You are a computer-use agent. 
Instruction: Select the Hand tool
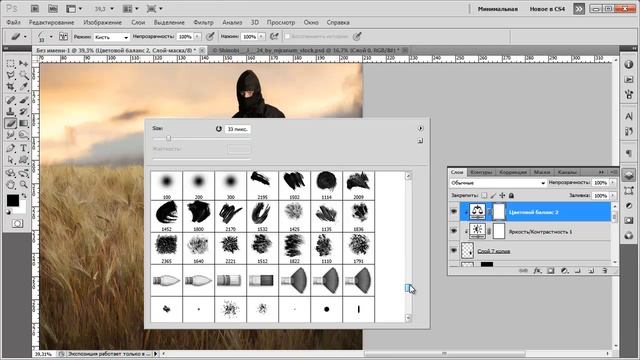pyautogui.click(x=11, y=185)
